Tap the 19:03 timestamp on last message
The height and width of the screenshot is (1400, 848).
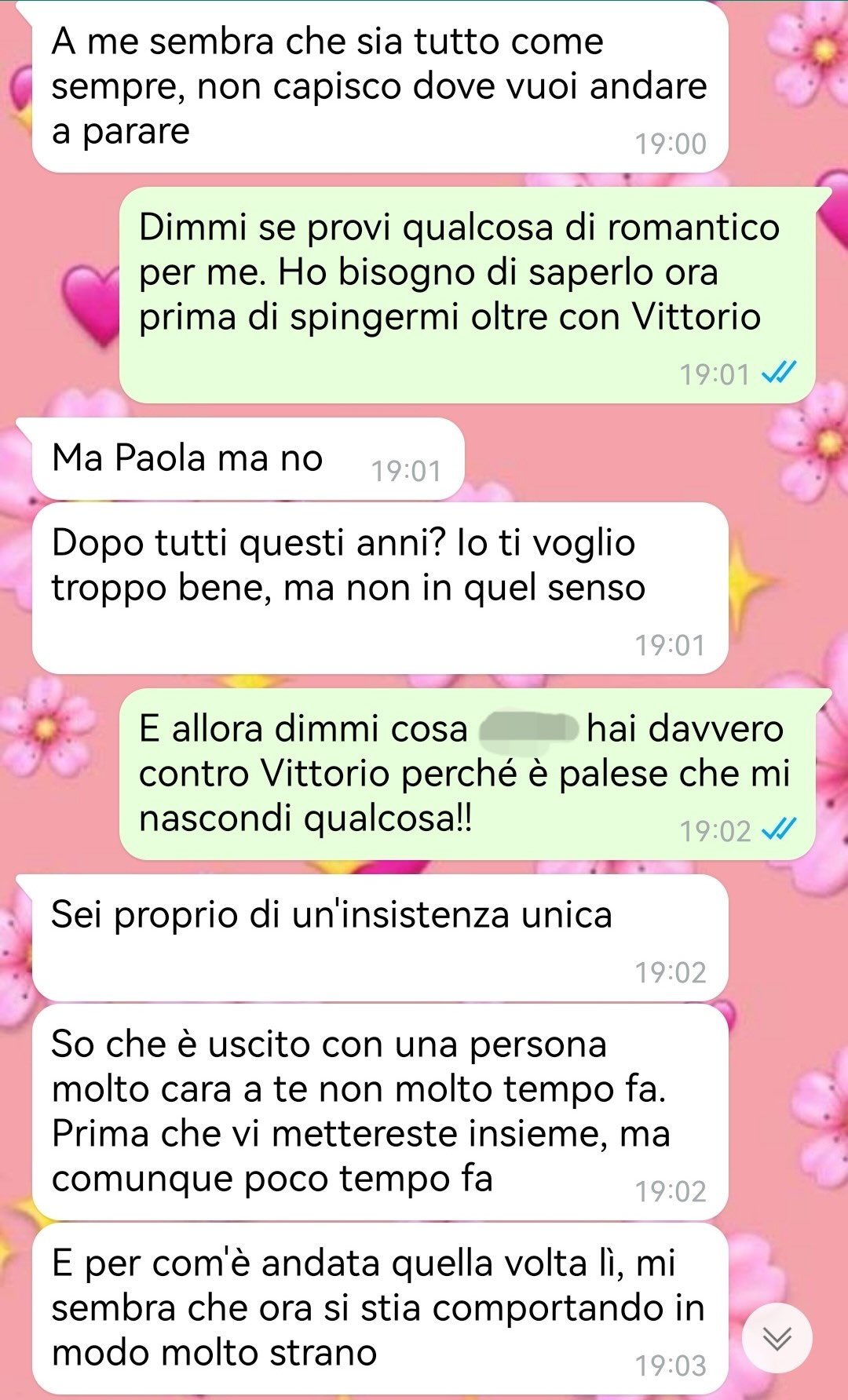[x=671, y=1365]
